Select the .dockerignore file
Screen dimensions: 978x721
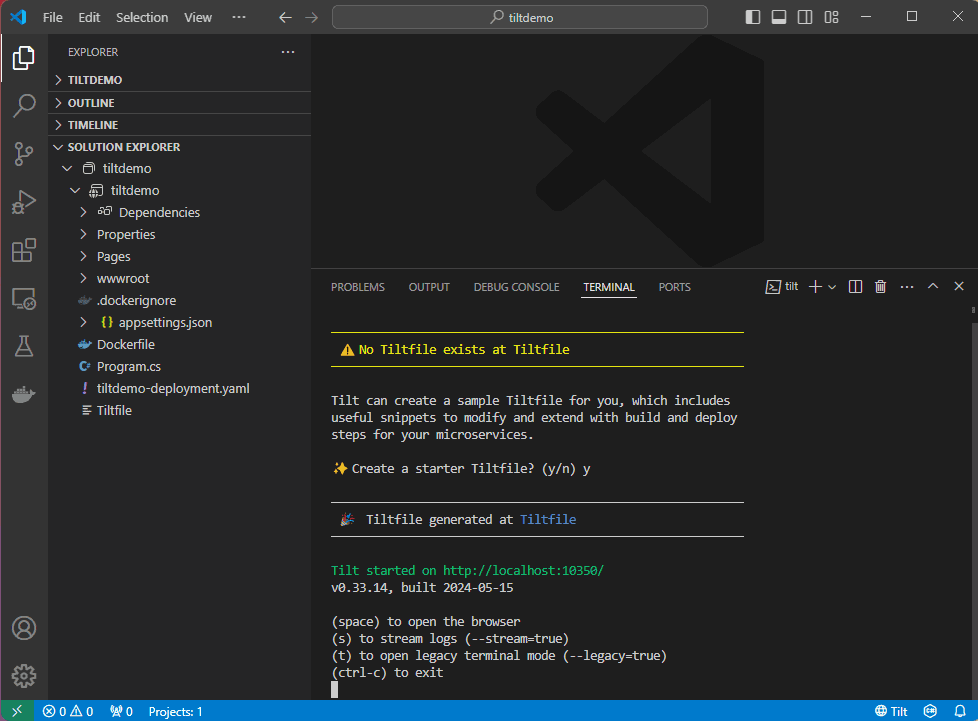(x=136, y=300)
